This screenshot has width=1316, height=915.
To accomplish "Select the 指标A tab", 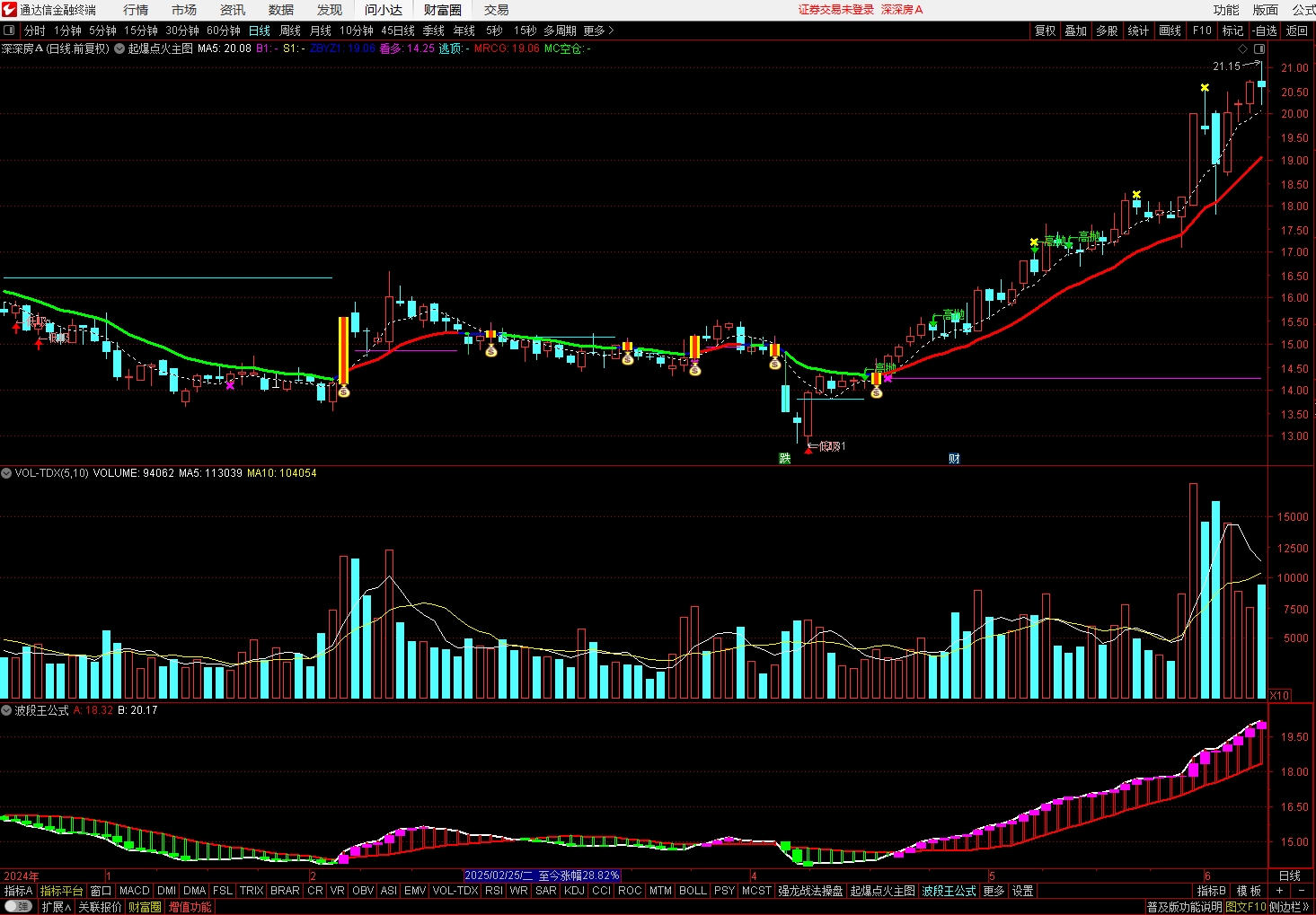I will tap(18, 891).
